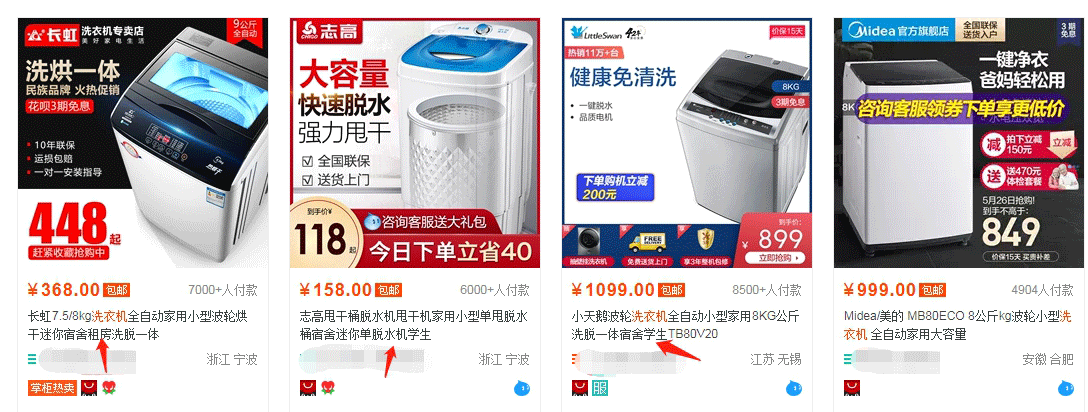This screenshot has width=1088, height=412.
Task: Click the heart flower icon under the Chigo listing
Action: (328, 388)
